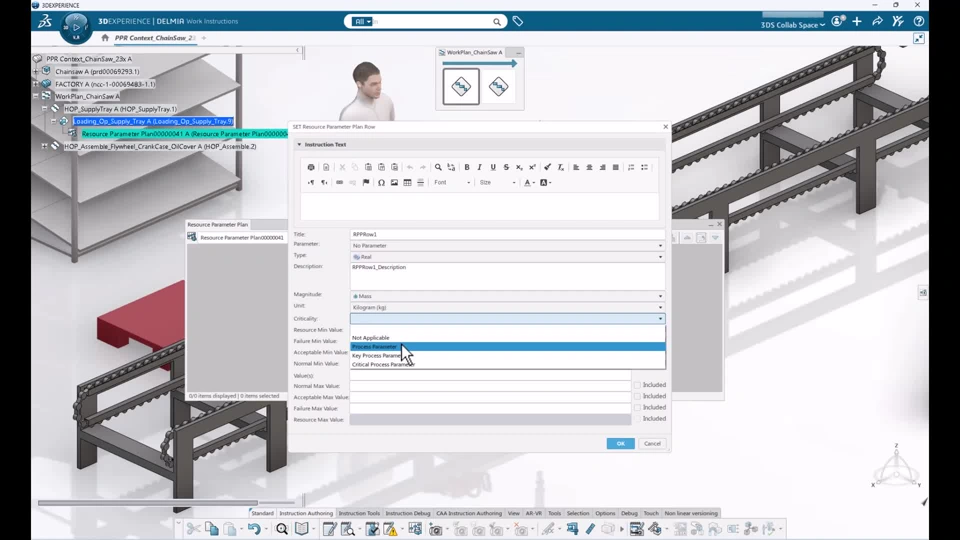Apply italic formatting in the editor toolbar
The image size is (960, 540).
[x=479, y=167]
